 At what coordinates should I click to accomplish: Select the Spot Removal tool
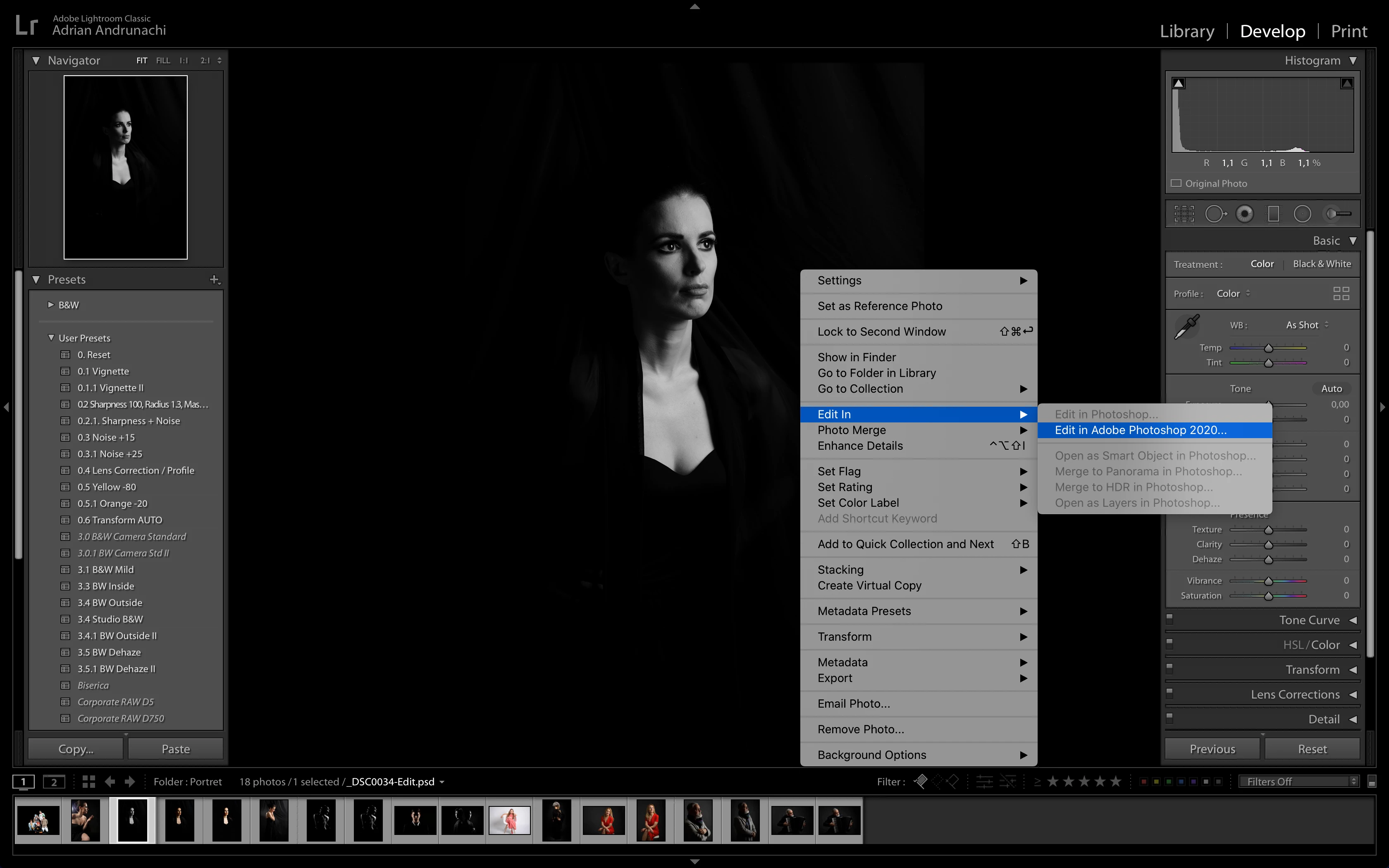(1215, 214)
